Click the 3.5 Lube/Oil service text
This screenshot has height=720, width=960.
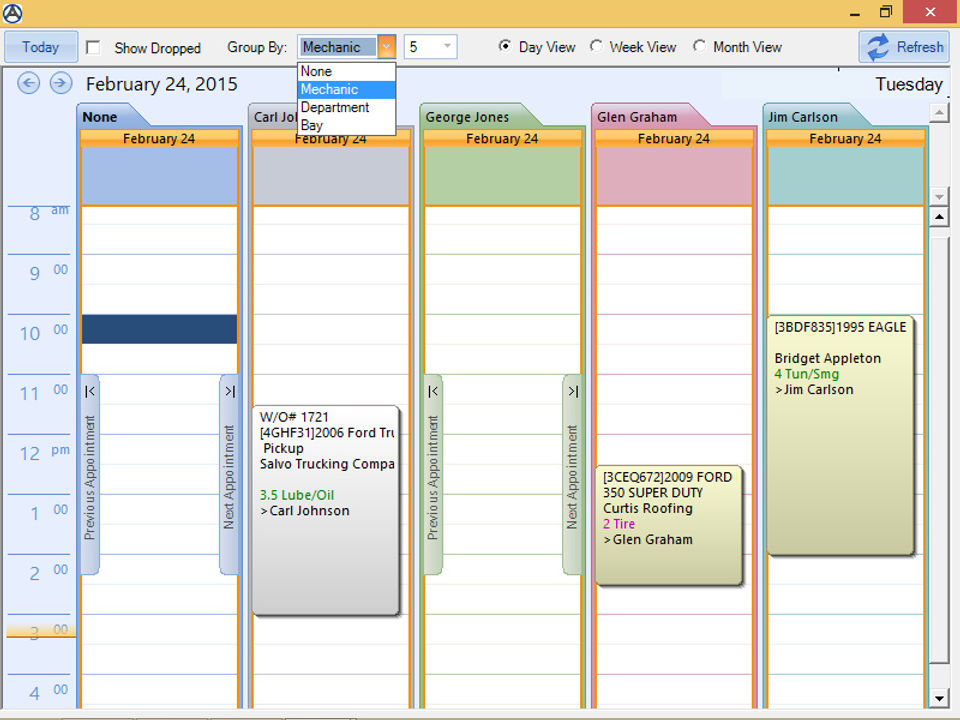point(297,495)
